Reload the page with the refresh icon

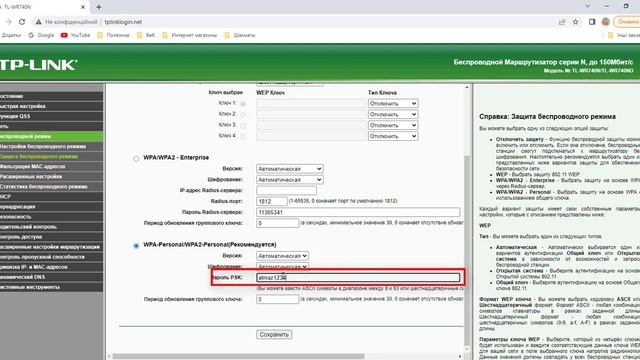point(22,22)
